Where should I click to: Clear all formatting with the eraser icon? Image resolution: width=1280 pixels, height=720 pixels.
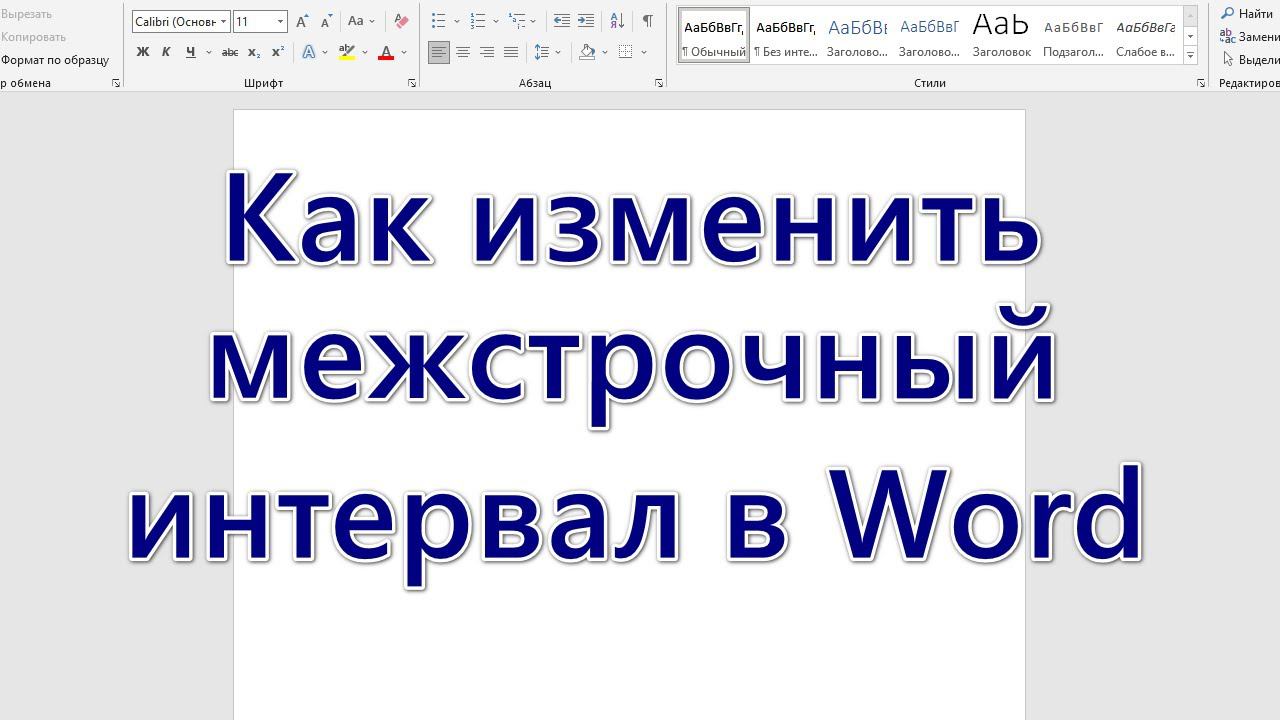401,21
